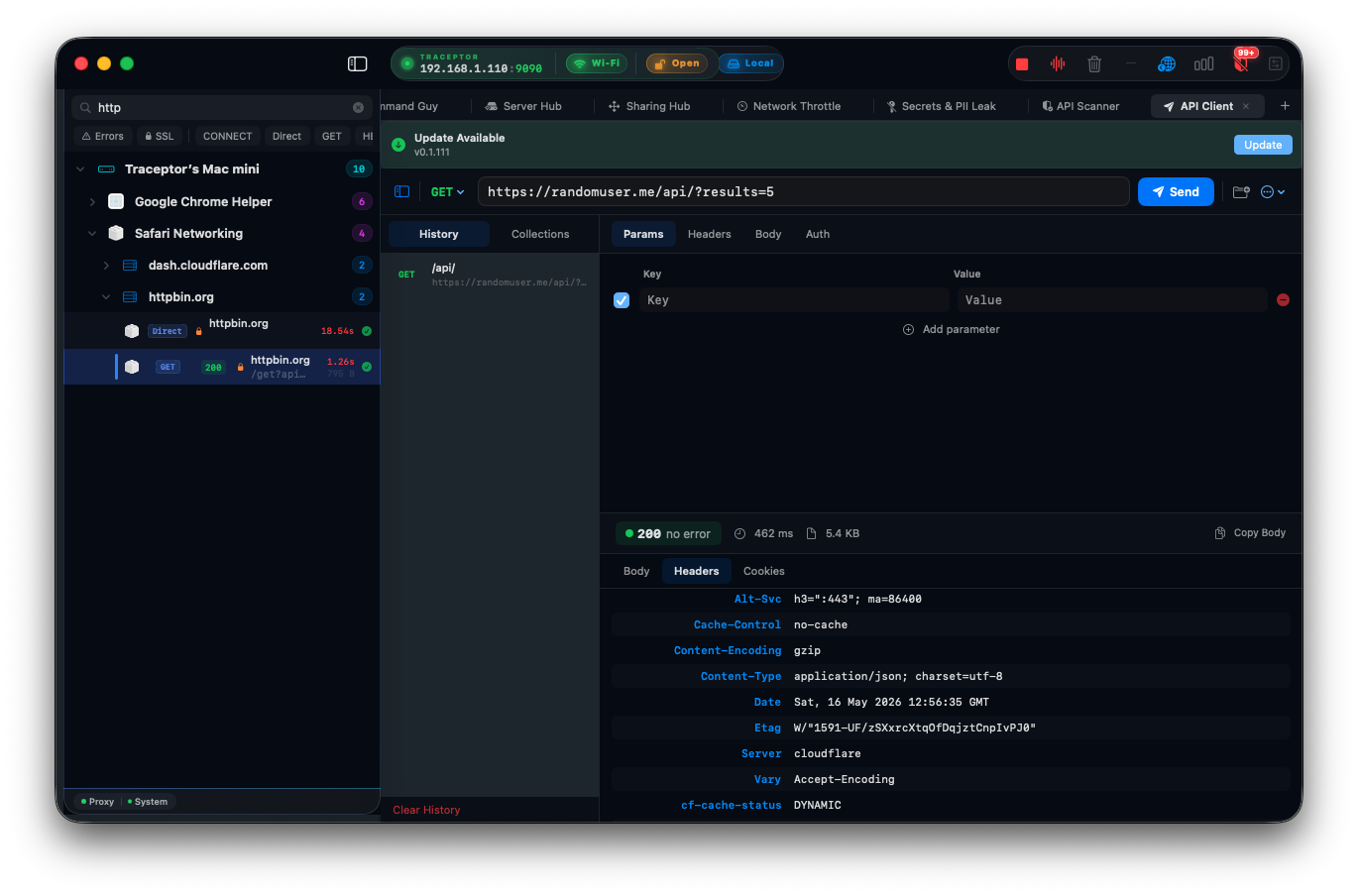This screenshot has height=896, width=1358.
Task: Open the Network Throttle tab
Action: point(789,106)
